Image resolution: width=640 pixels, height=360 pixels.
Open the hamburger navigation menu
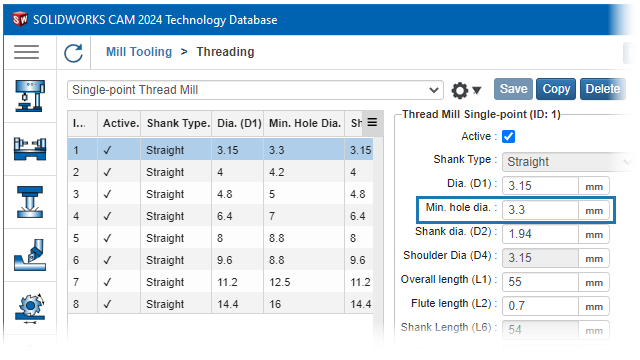tap(27, 52)
